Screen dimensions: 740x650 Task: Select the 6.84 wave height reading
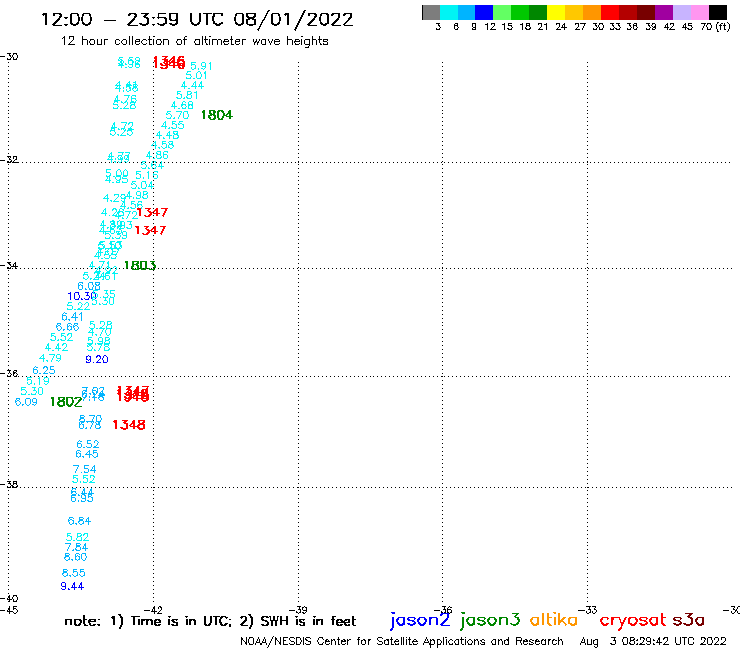coord(79,521)
